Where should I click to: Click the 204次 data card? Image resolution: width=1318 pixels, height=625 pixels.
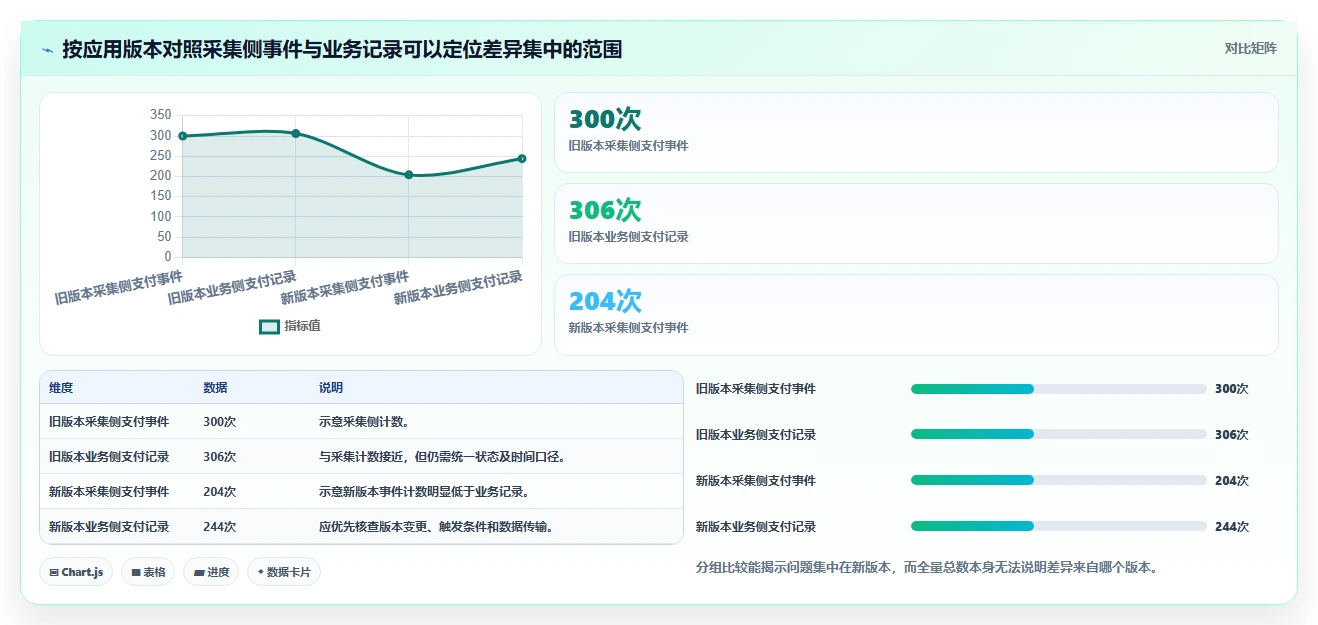click(x=916, y=315)
